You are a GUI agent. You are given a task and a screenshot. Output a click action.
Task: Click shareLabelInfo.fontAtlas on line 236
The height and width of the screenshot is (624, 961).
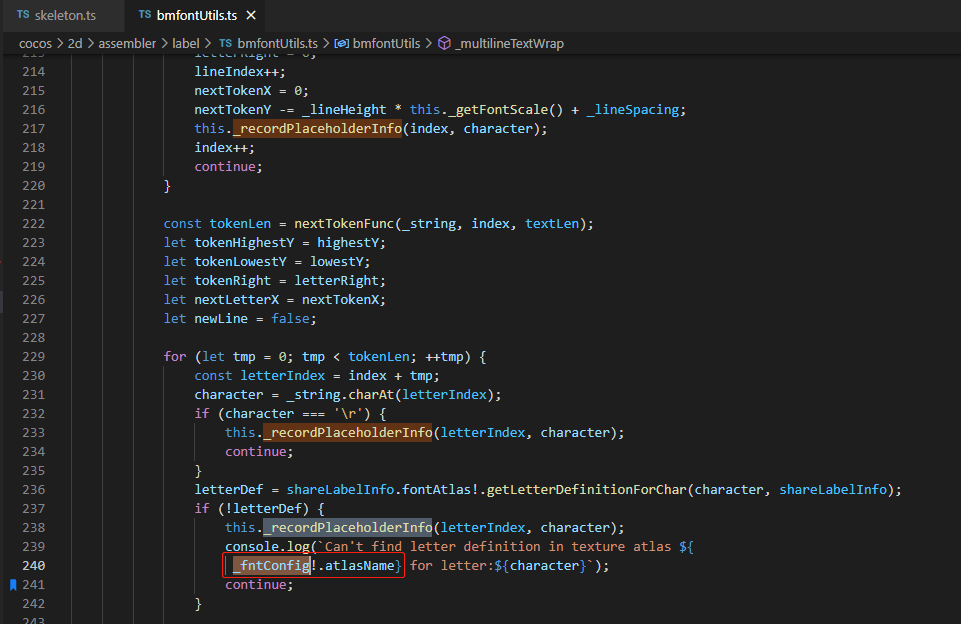[x=379, y=490]
